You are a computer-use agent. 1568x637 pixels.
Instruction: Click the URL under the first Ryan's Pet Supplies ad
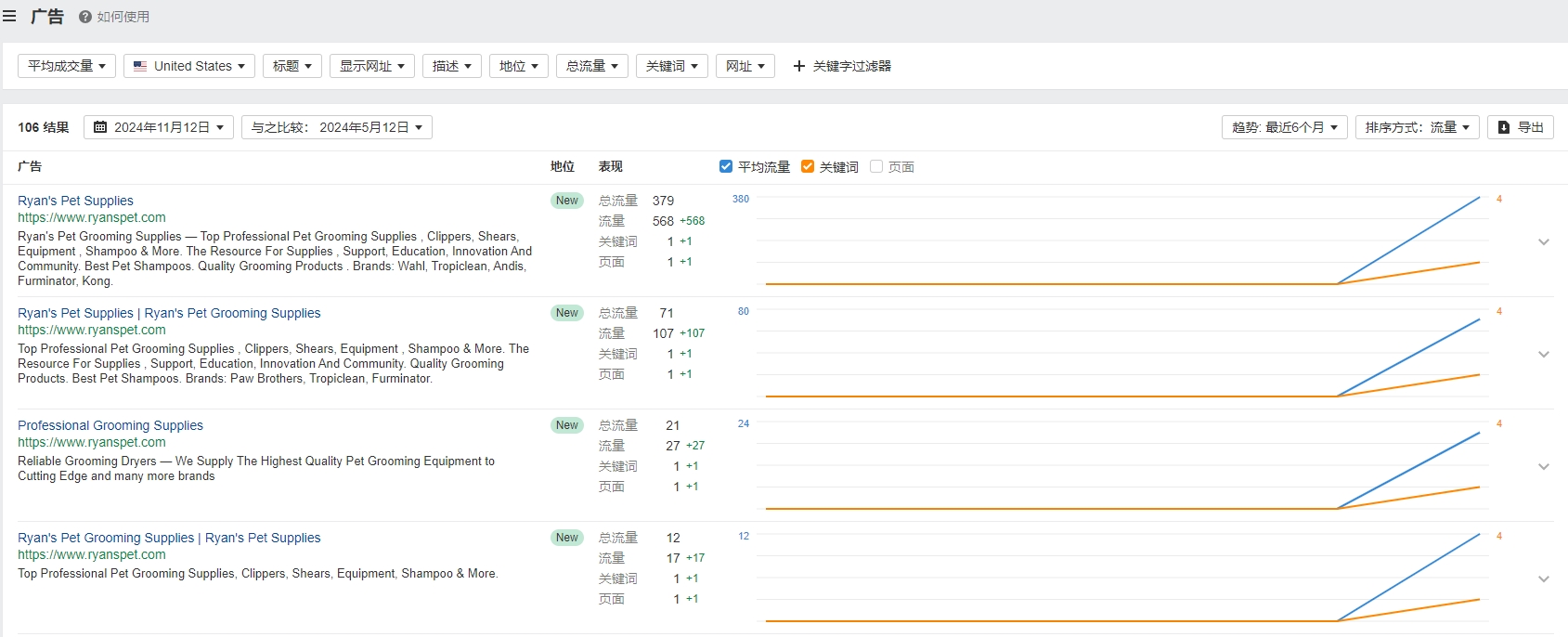(x=92, y=217)
